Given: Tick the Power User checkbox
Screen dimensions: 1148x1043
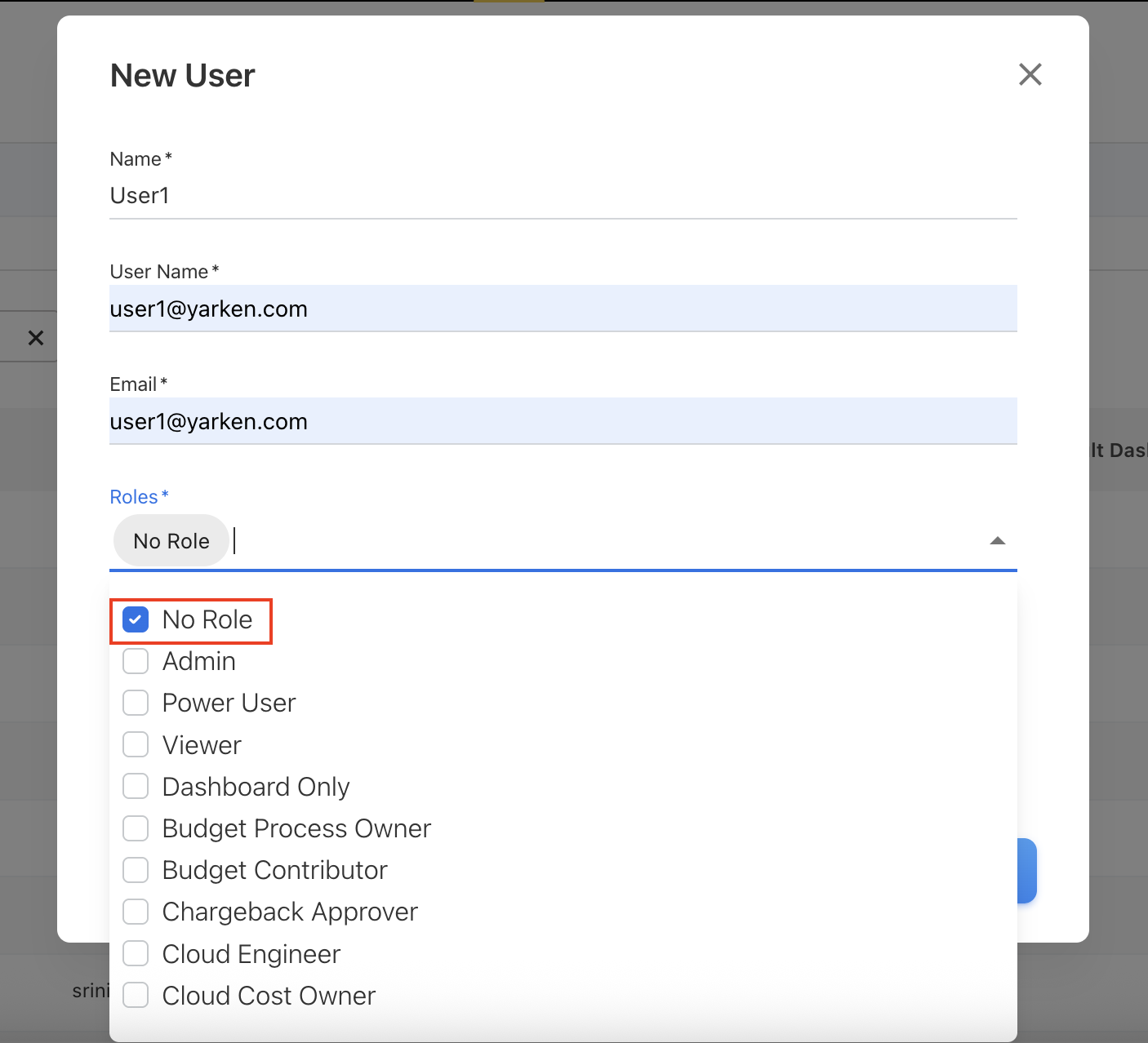Looking at the screenshot, I should coord(136,703).
